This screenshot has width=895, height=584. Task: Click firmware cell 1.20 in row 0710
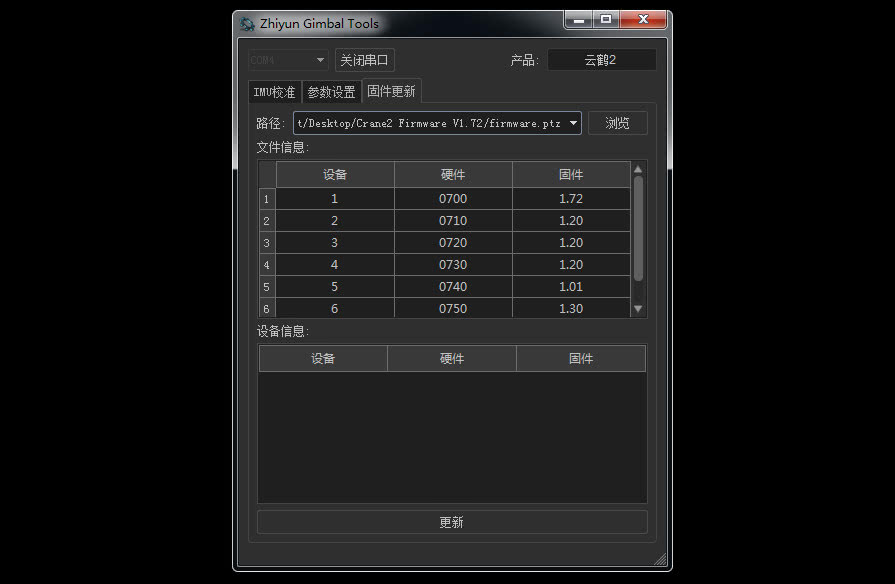click(x=571, y=221)
